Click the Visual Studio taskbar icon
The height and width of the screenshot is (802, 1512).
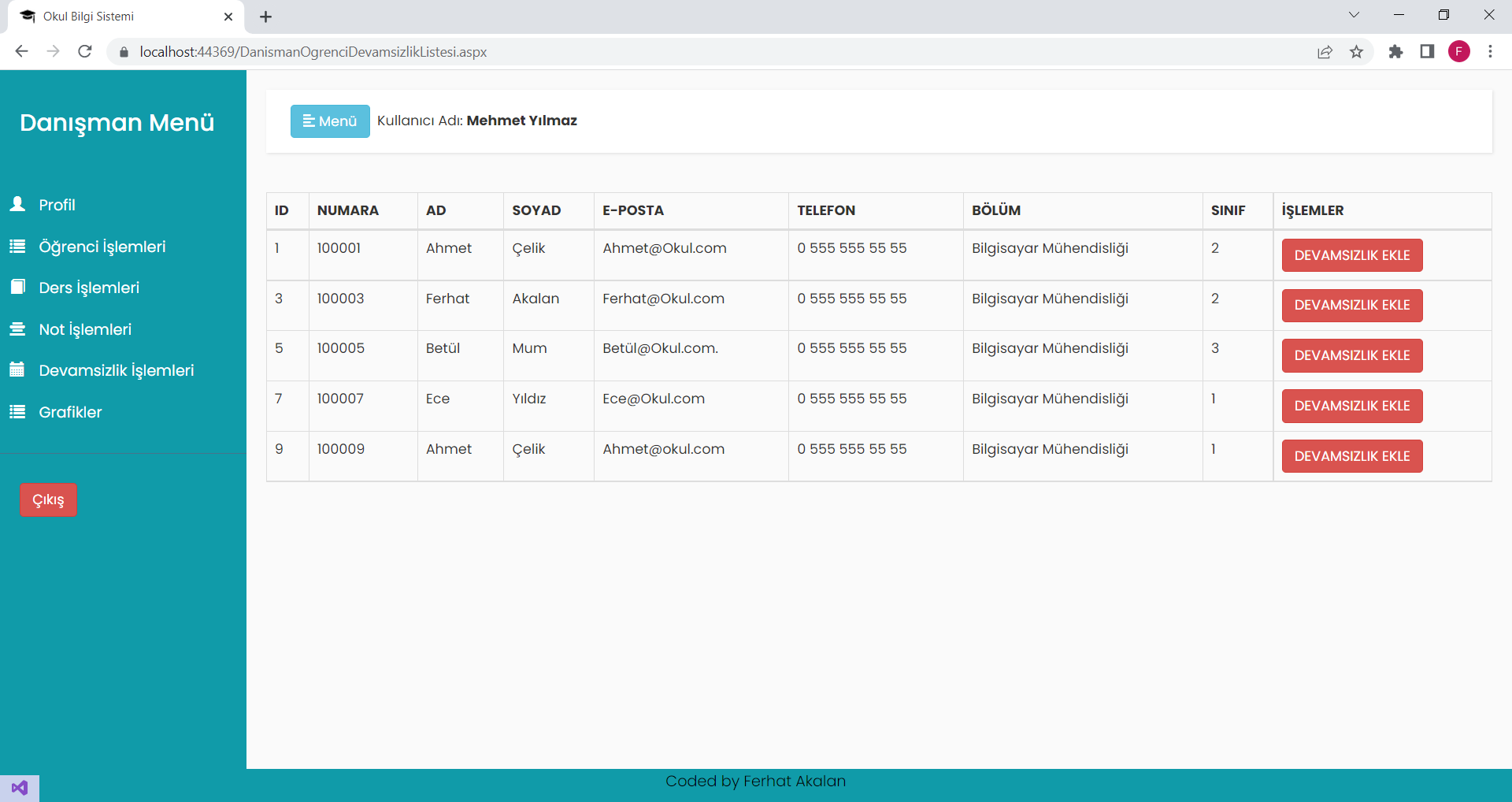tap(19, 787)
